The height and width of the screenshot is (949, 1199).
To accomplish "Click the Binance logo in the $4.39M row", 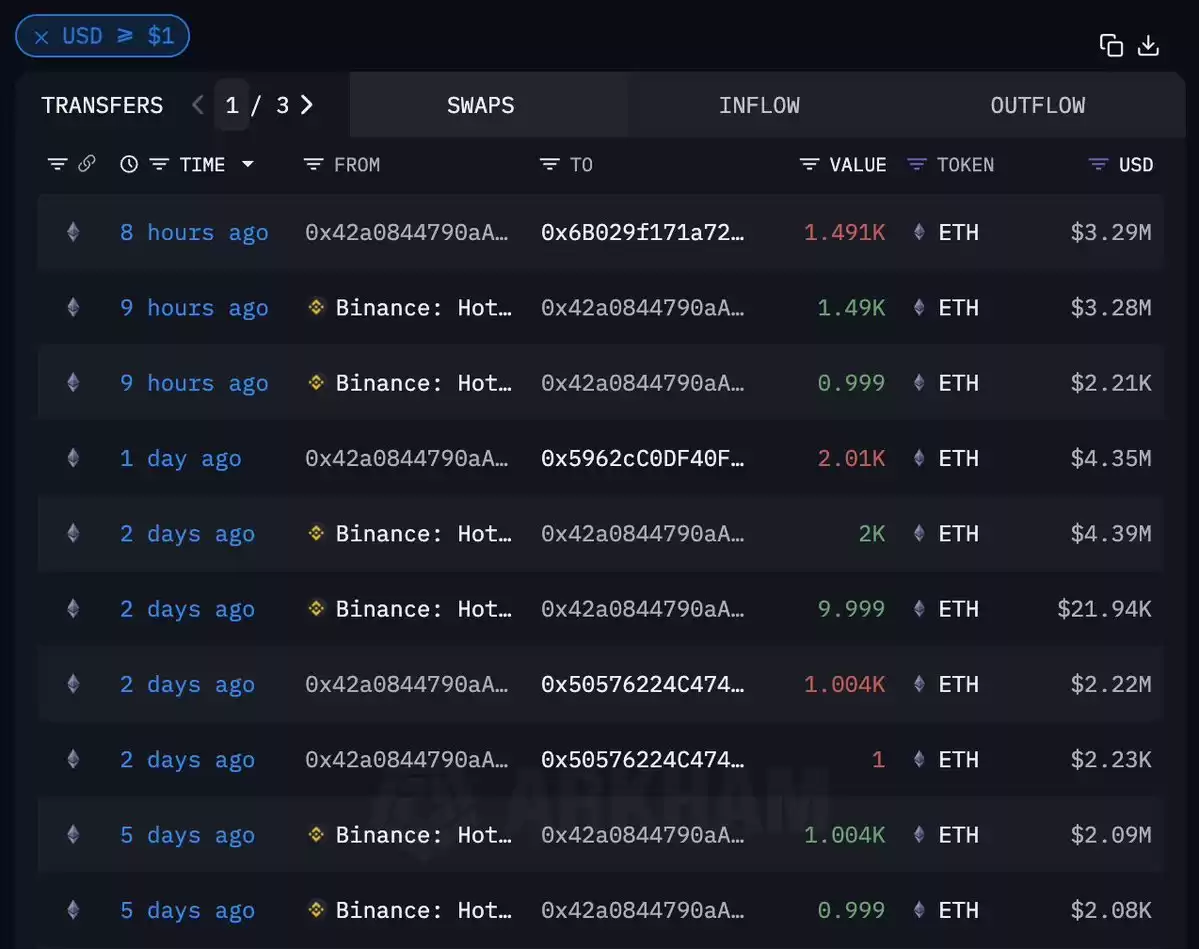I will click(316, 533).
